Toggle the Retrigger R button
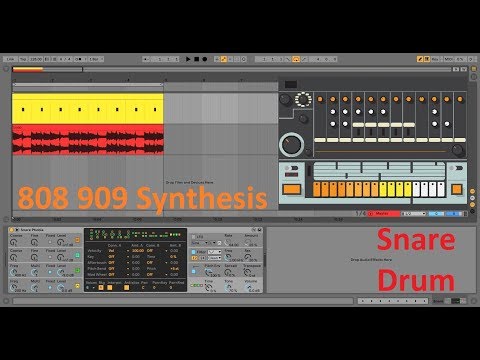 [x=101, y=288]
